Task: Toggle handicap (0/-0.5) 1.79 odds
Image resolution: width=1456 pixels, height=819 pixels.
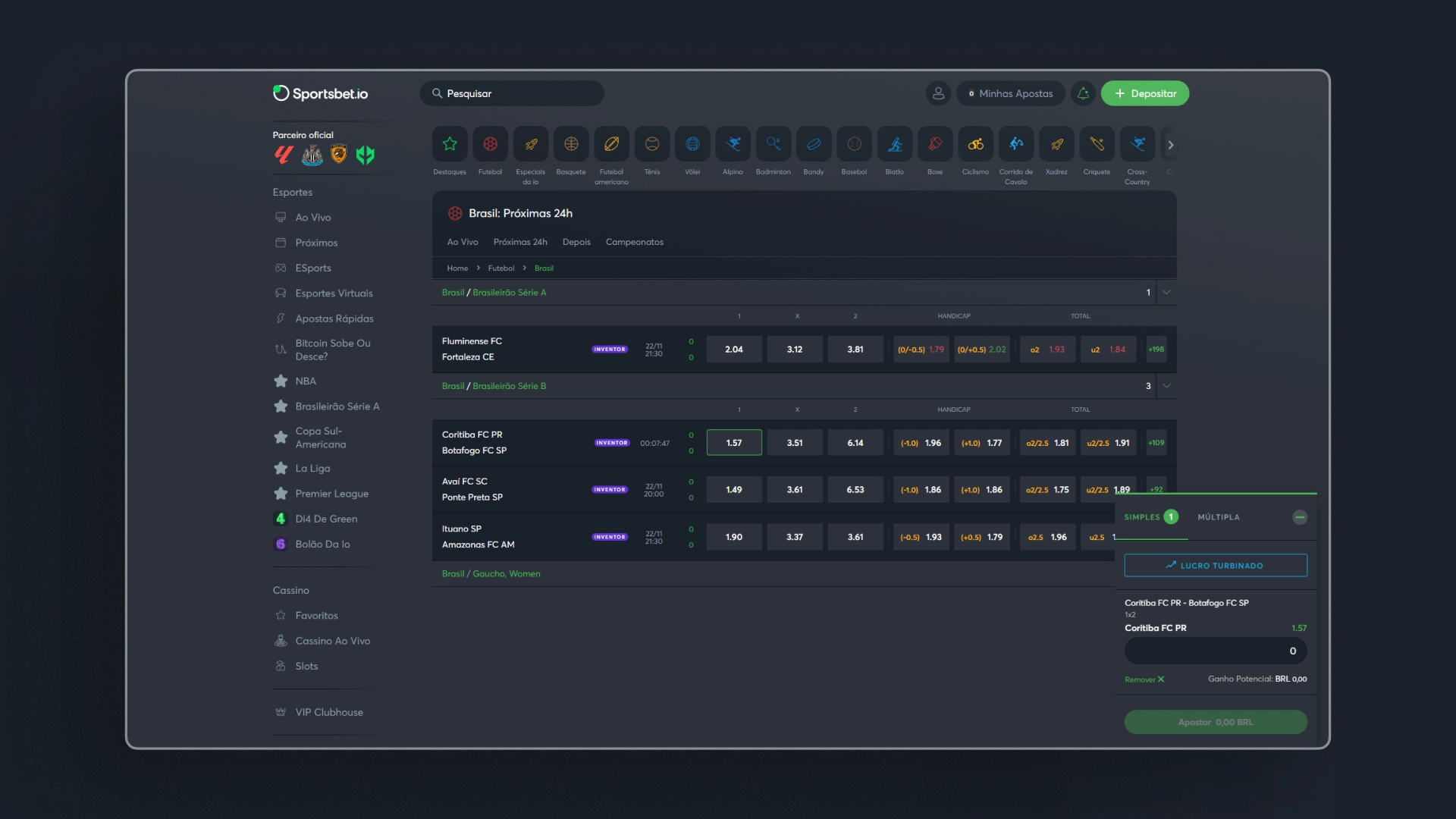Action: 921,350
